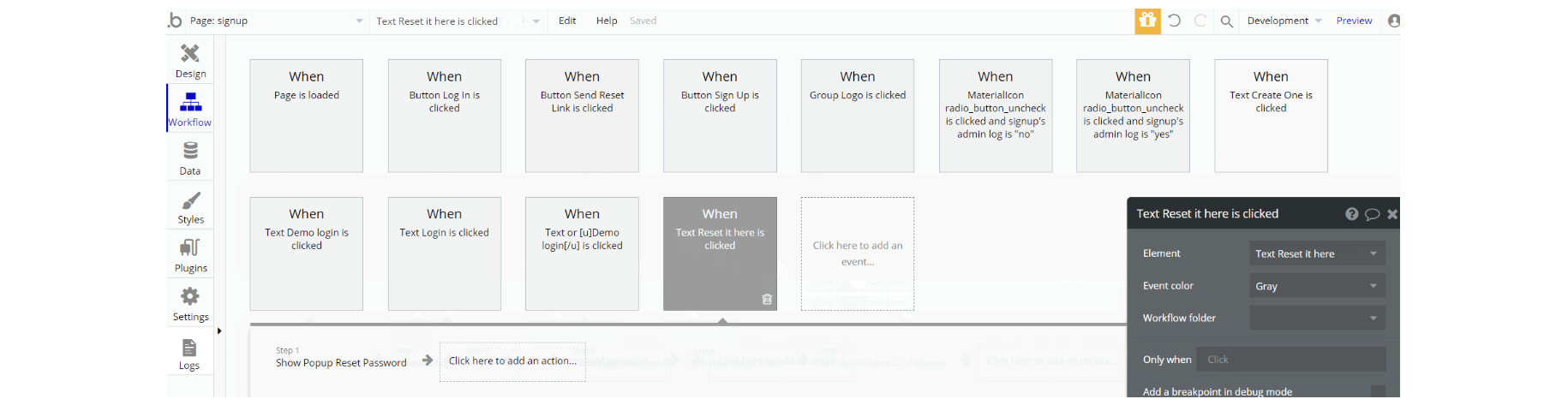Click to add a new action step
This screenshot has width=1568, height=411.
coord(512,361)
